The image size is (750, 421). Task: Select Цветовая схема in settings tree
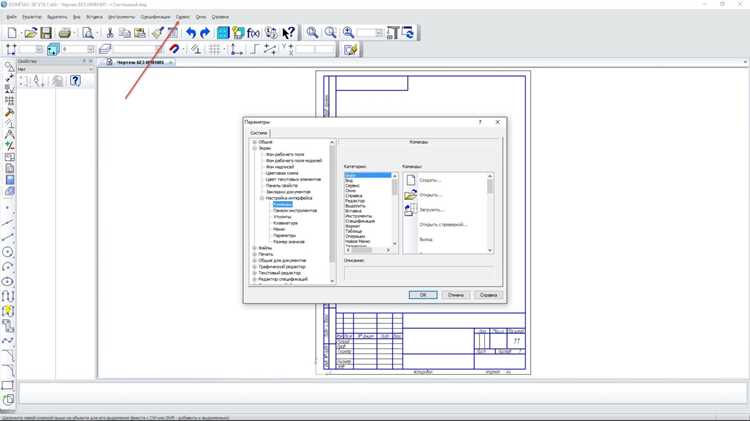point(282,173)
